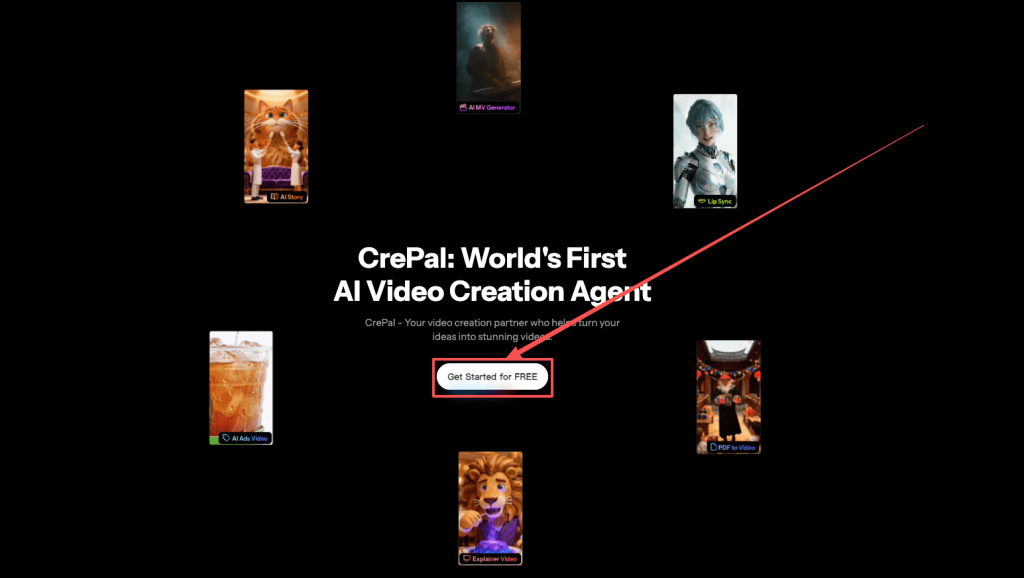This screenshot has height=578, width=1024.
Task: Click the open-book icon next to AI Story
Action: (x=273, y=198)
